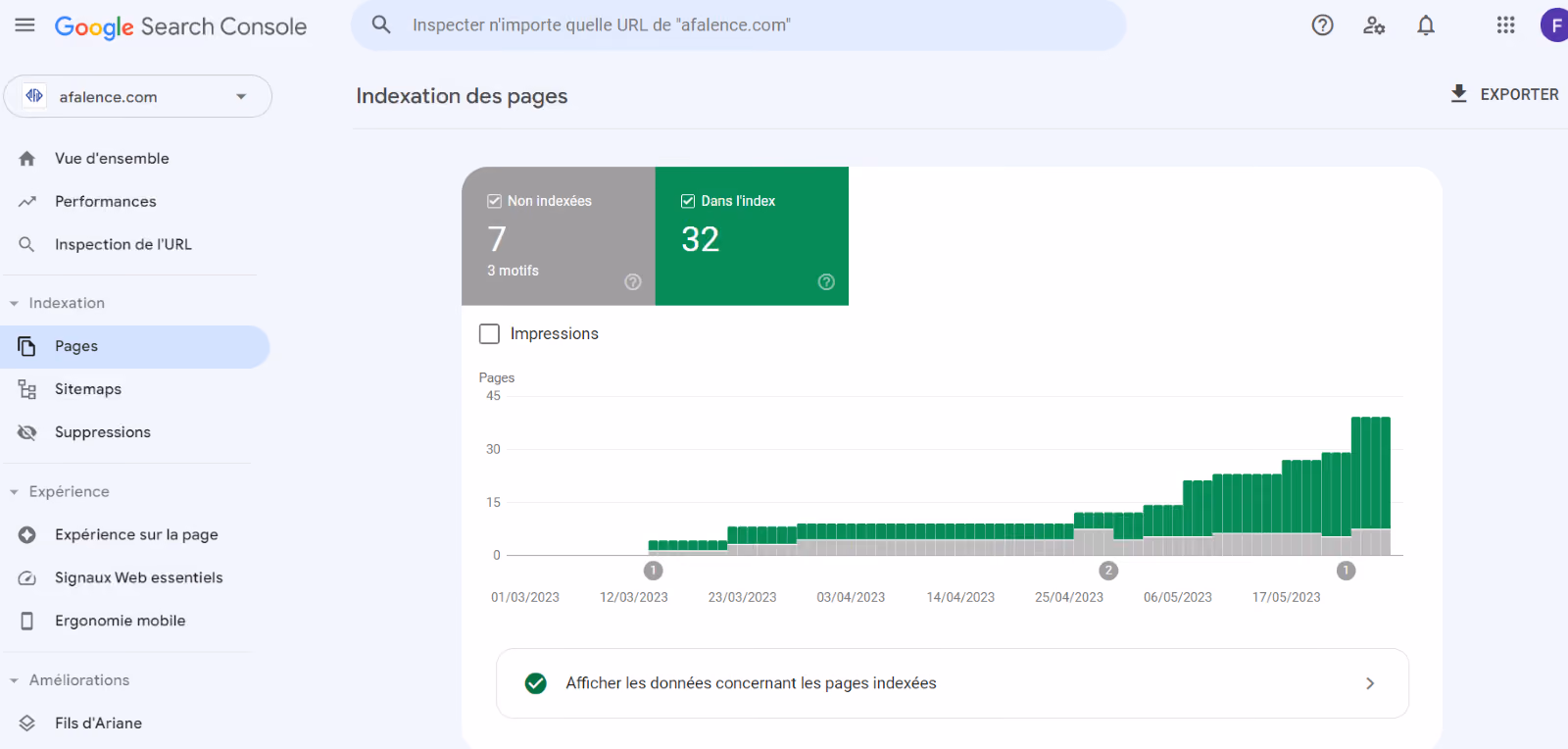Enable the Impressions checkbox
1568x749 pixels.
tap(489, 334)
